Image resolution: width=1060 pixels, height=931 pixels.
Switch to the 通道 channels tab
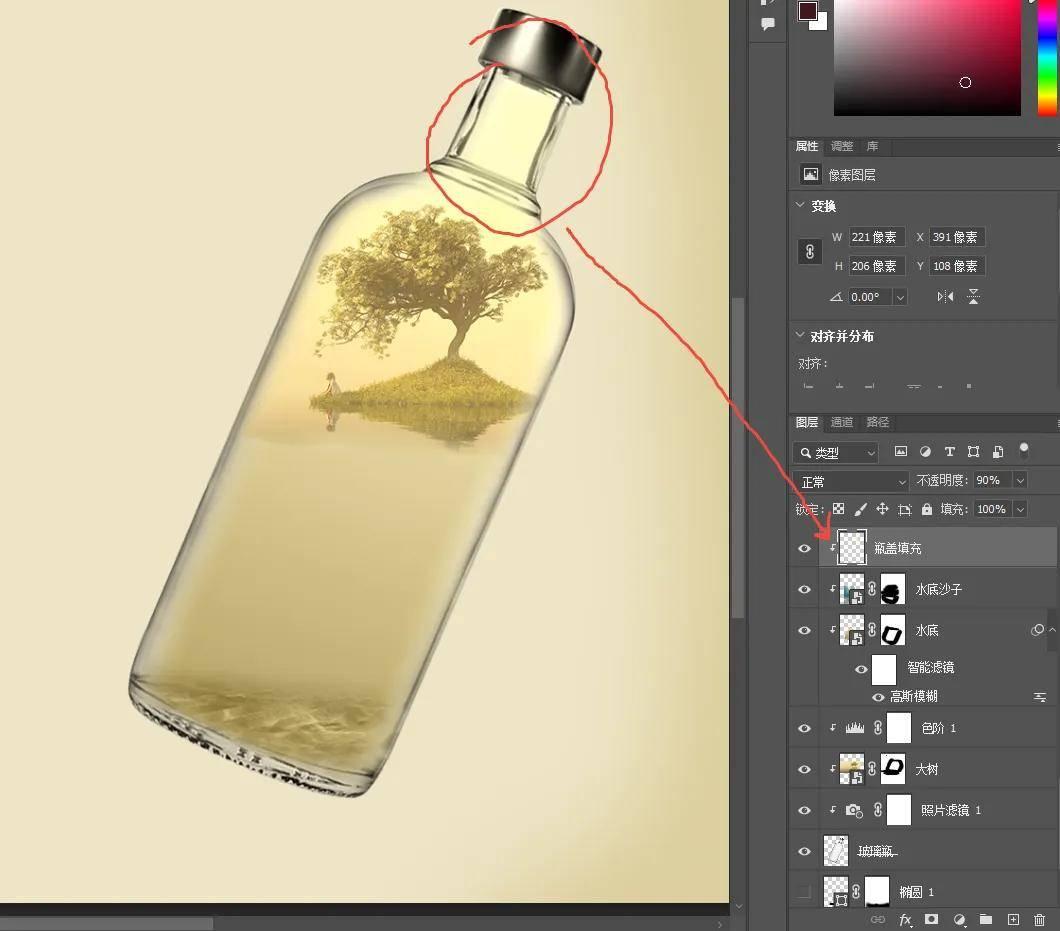[x=842, y=422]
